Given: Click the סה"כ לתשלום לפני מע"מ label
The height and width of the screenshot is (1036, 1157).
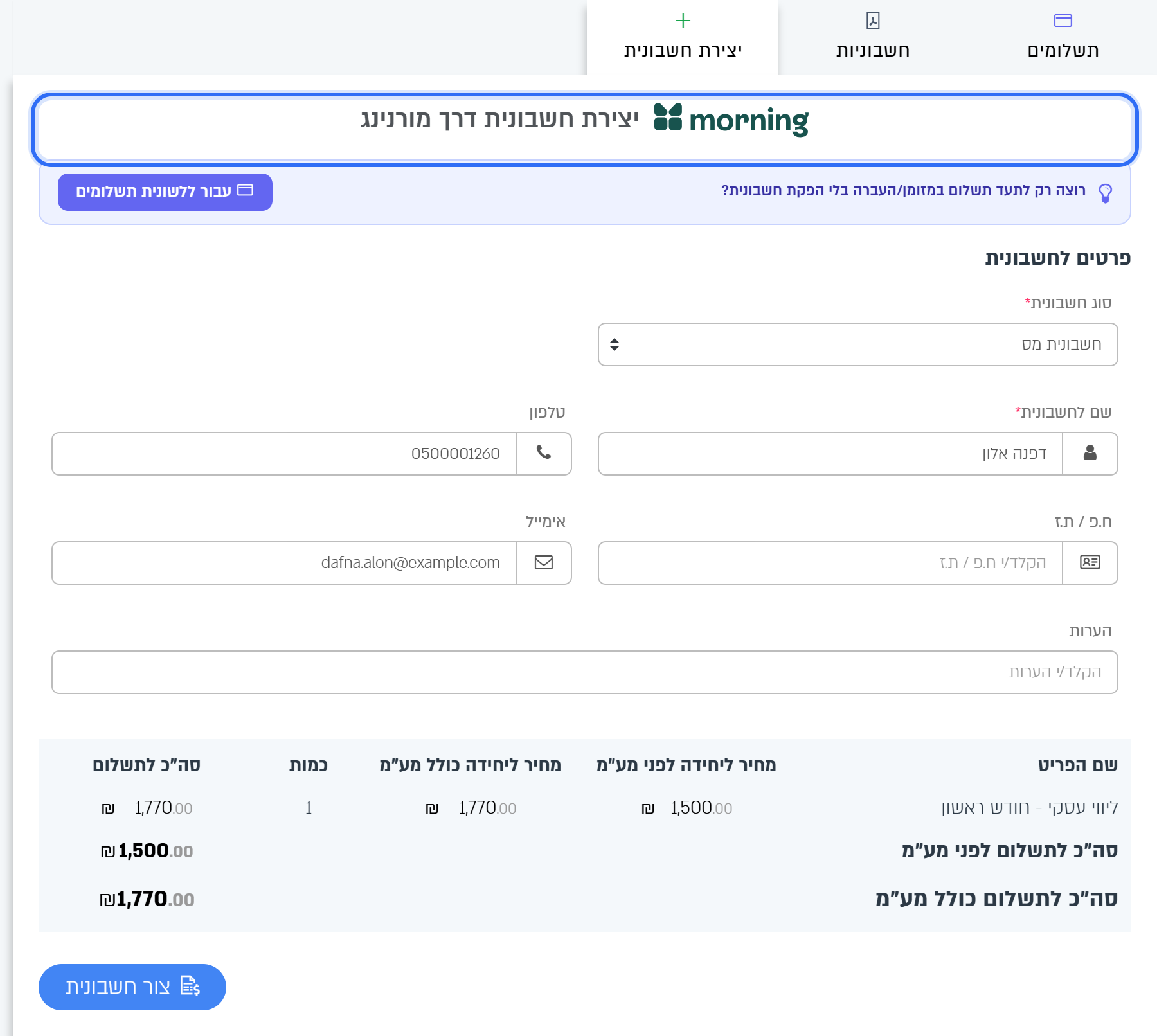Looking at the screenshot, I should point(1010,851).
